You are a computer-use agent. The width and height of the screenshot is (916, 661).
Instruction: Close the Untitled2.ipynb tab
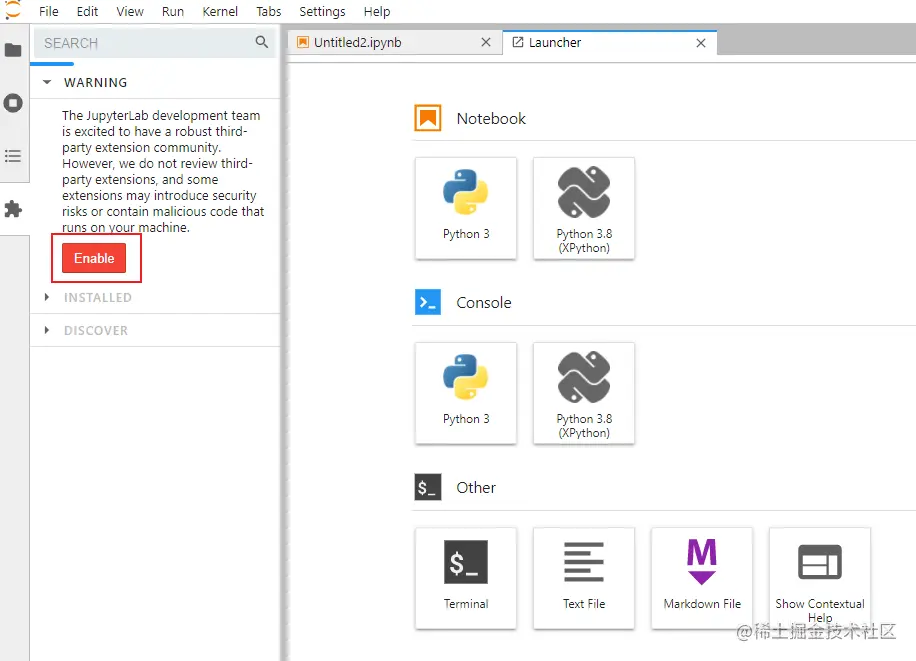coord(485,43)
